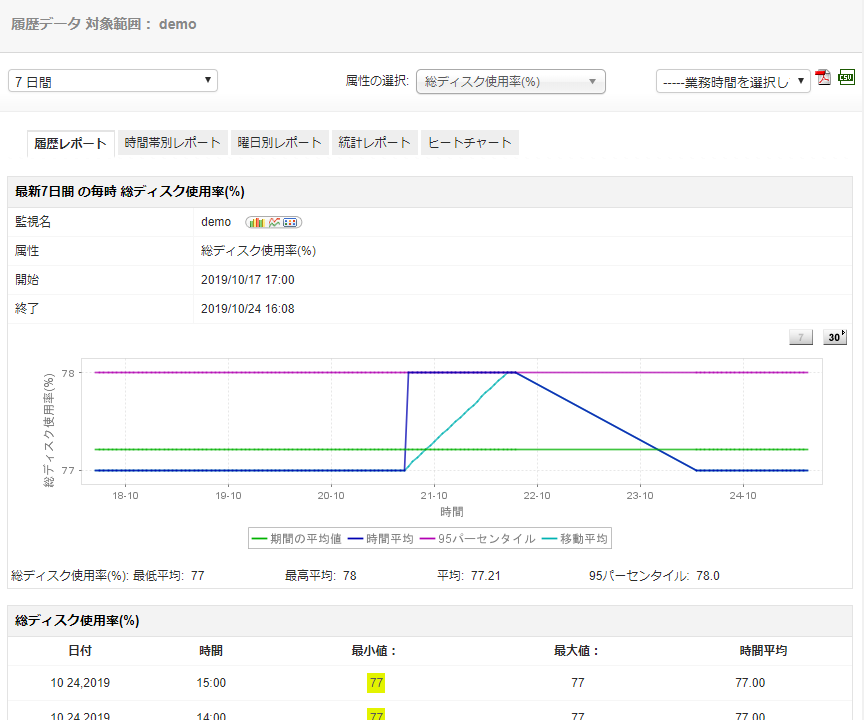Click the 最小値 column header
The height and width of the screenshot is (720, 864).
point(374,650)
